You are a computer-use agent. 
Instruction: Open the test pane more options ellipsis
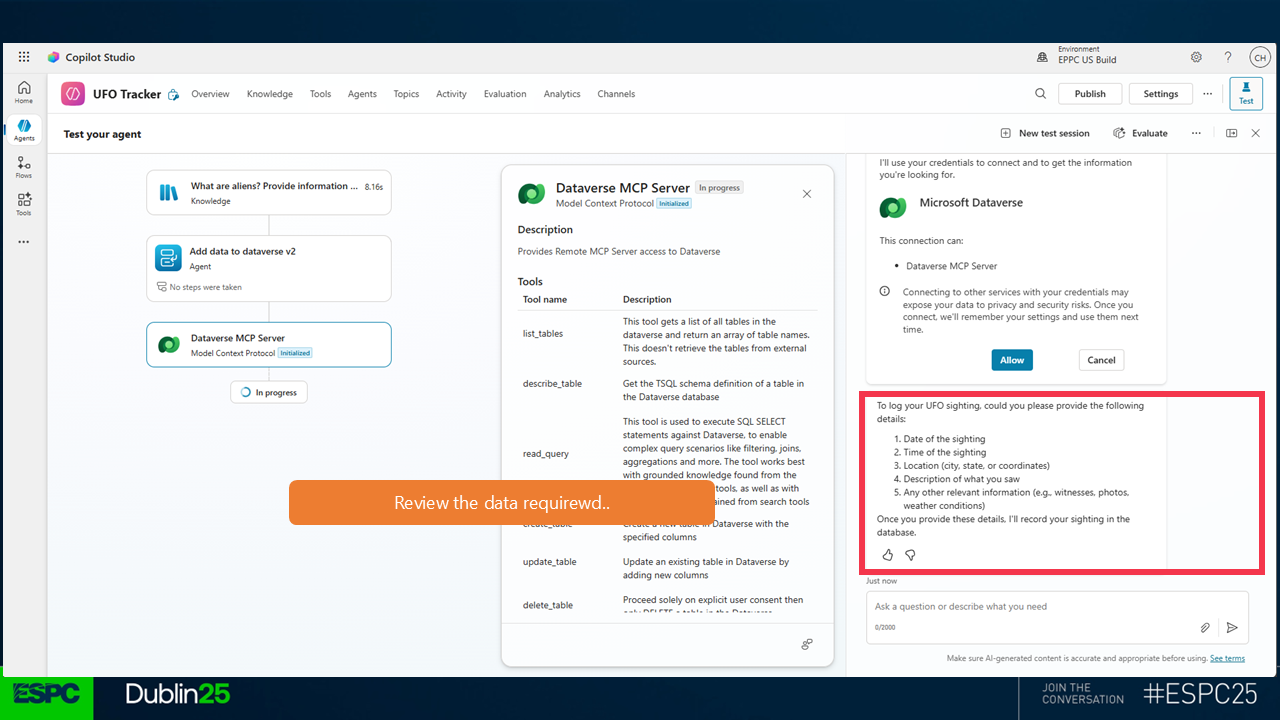pos(1196,133)
